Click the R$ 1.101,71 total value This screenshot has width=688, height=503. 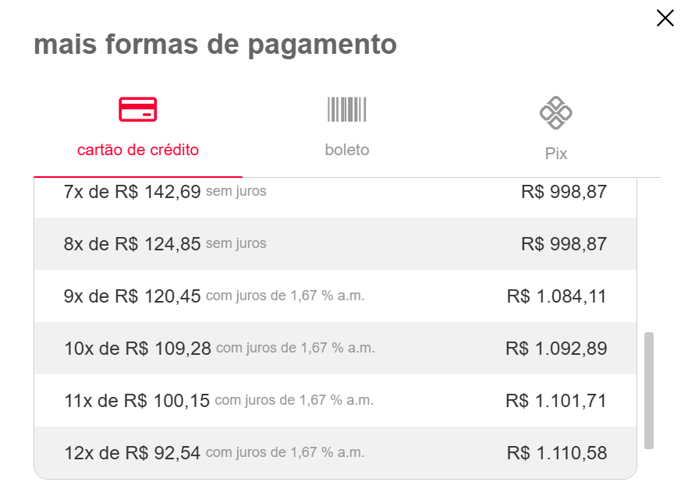(556, 401)
